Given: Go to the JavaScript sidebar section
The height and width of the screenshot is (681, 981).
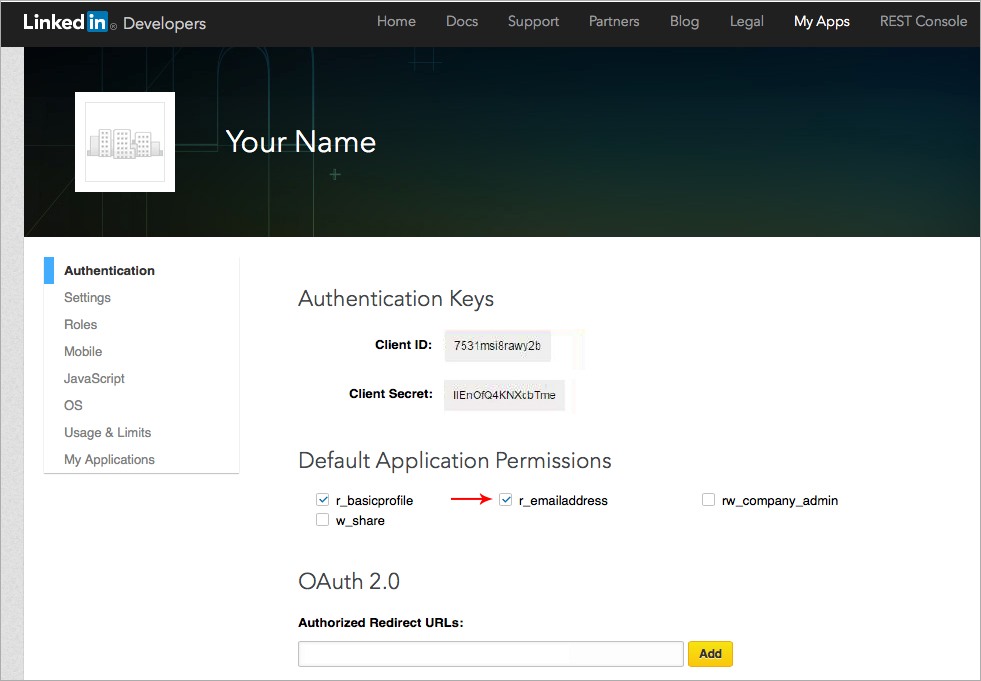Looking at the screenshot, I should coord(94,379).
